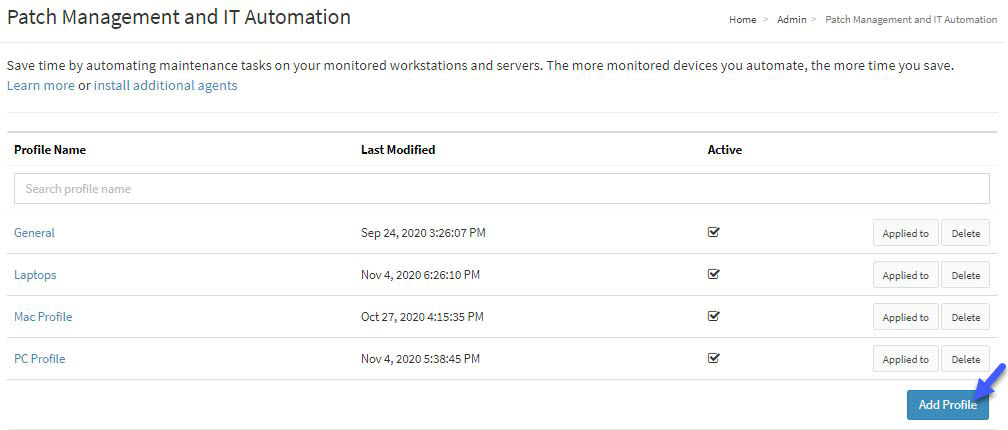Follow the install additional agents link
Image resolution: width=1008 pixels, height=430 pixels.
coord(165,85)
